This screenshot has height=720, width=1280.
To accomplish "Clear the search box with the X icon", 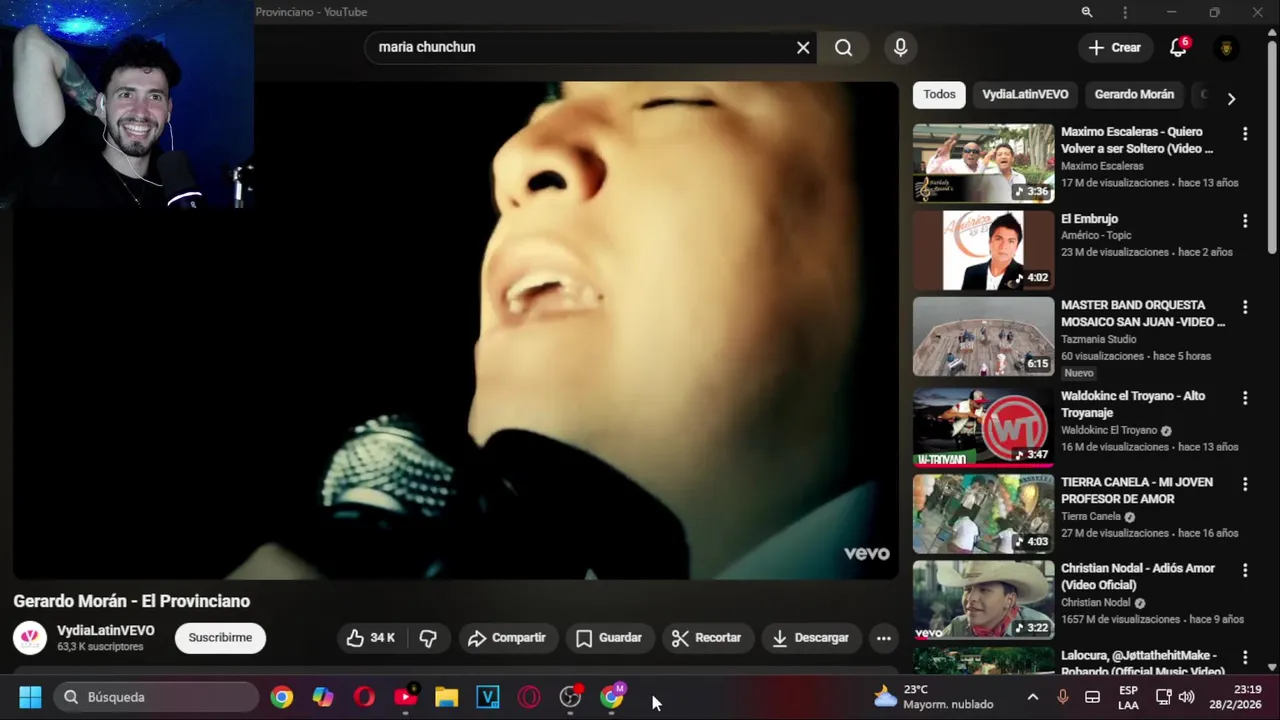I will tap(803, 47).
